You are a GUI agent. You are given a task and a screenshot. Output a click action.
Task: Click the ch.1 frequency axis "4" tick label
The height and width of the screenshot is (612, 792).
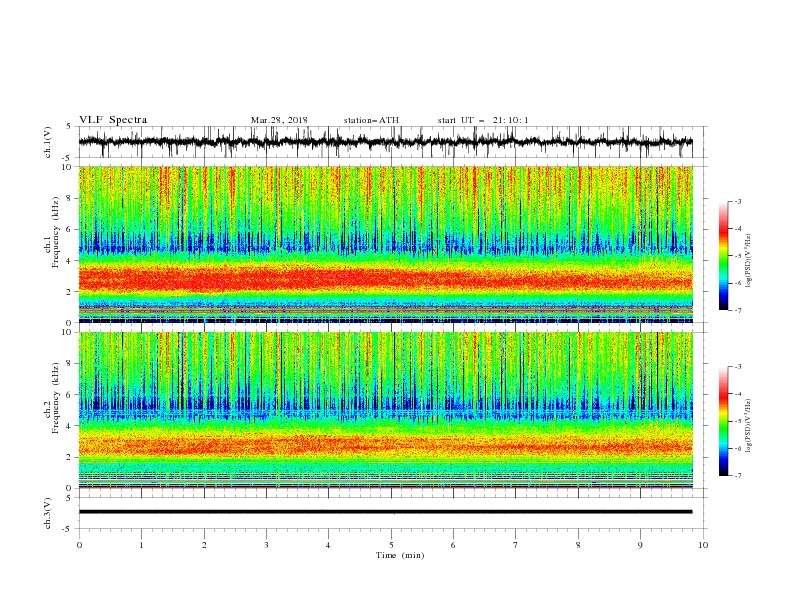click(x=70, y=261)
